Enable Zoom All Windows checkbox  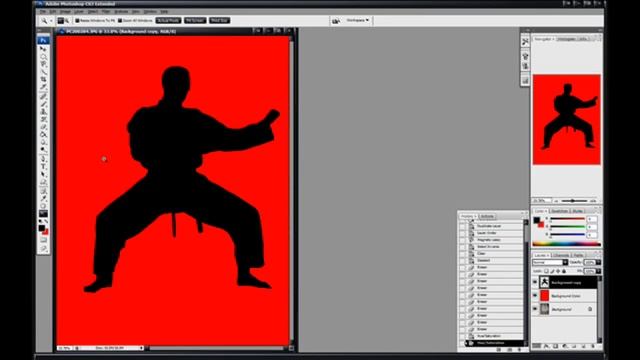120,20
